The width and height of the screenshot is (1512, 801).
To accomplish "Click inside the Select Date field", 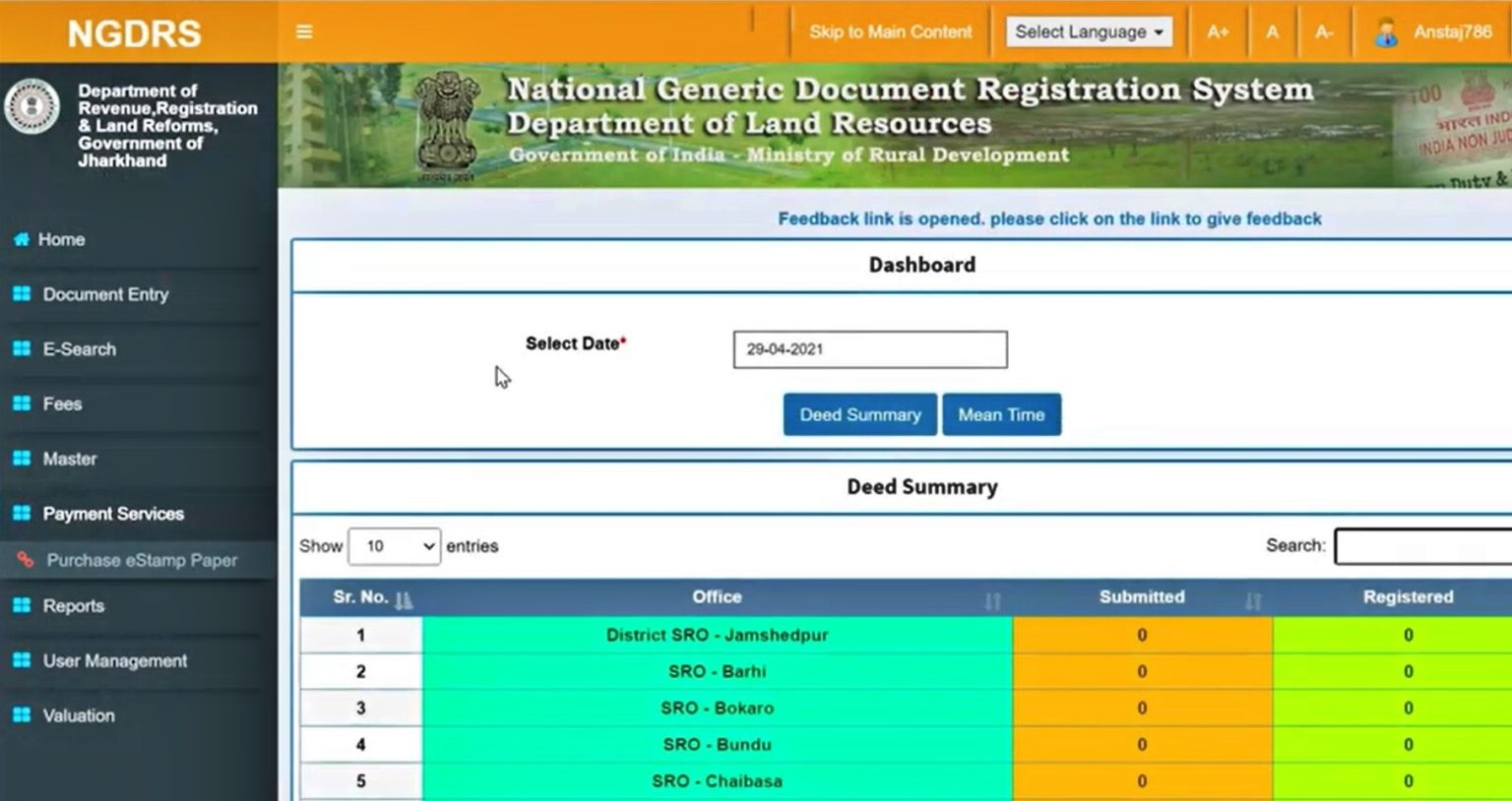I will [x=868, y=349].
